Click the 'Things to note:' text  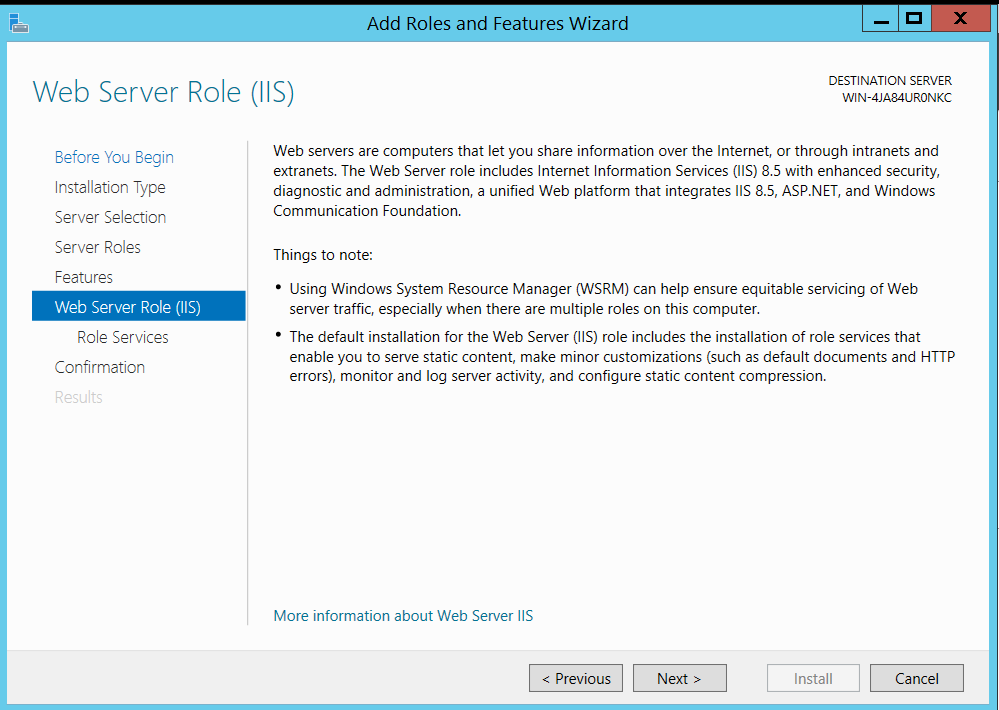[x=323, y=255]
